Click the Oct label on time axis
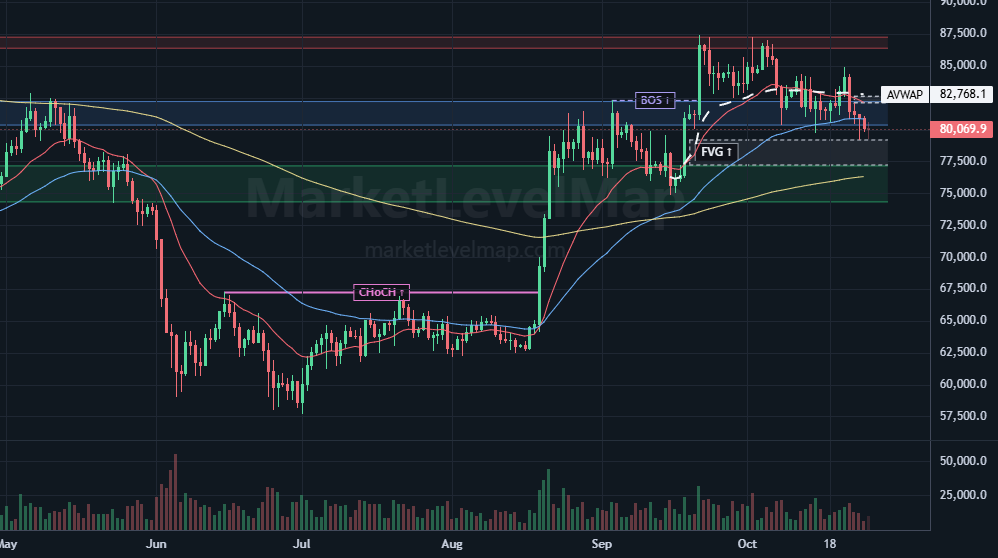The width and height of the screenshot is (998, 558). point(747,544)
